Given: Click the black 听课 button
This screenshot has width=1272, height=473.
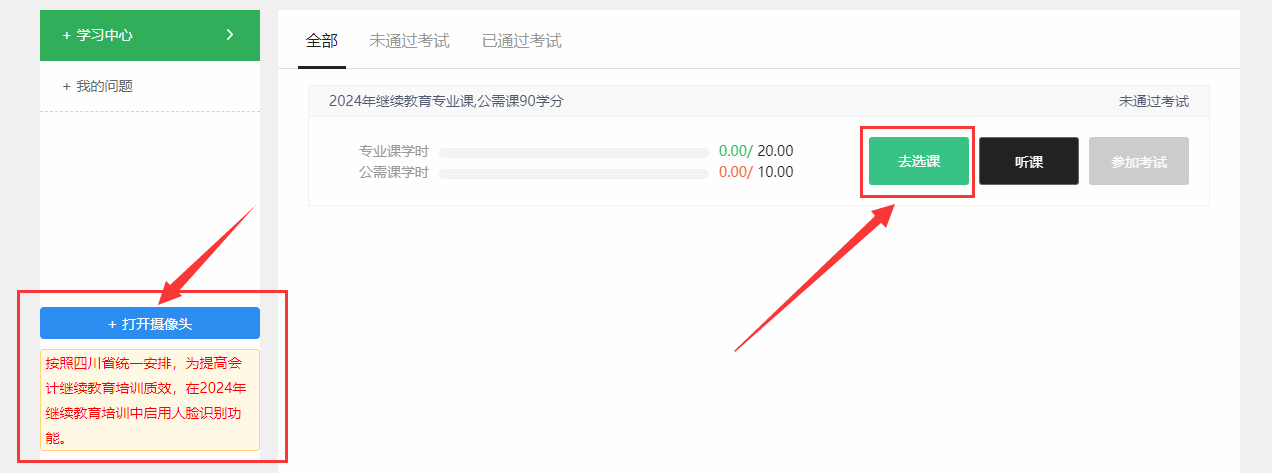Looking at the screenshot, I should [1029, 161].
